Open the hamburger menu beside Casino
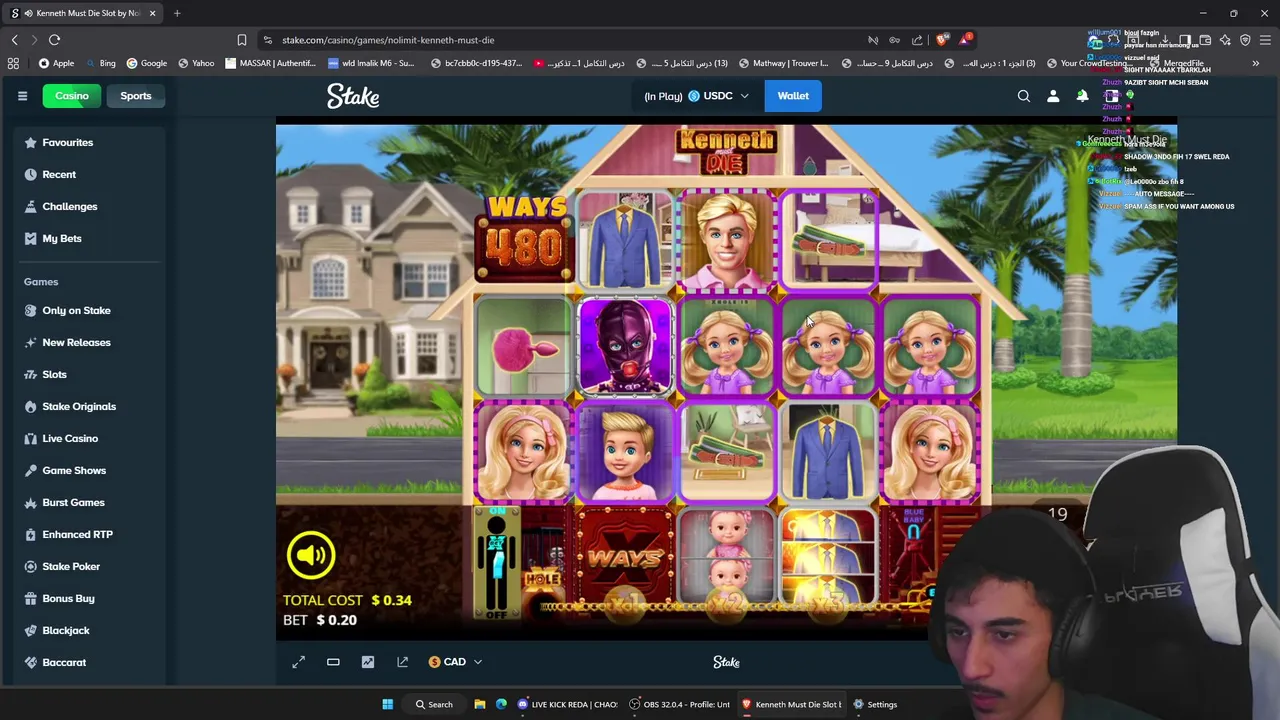1280x720 pixels. (x=22, y=96)
